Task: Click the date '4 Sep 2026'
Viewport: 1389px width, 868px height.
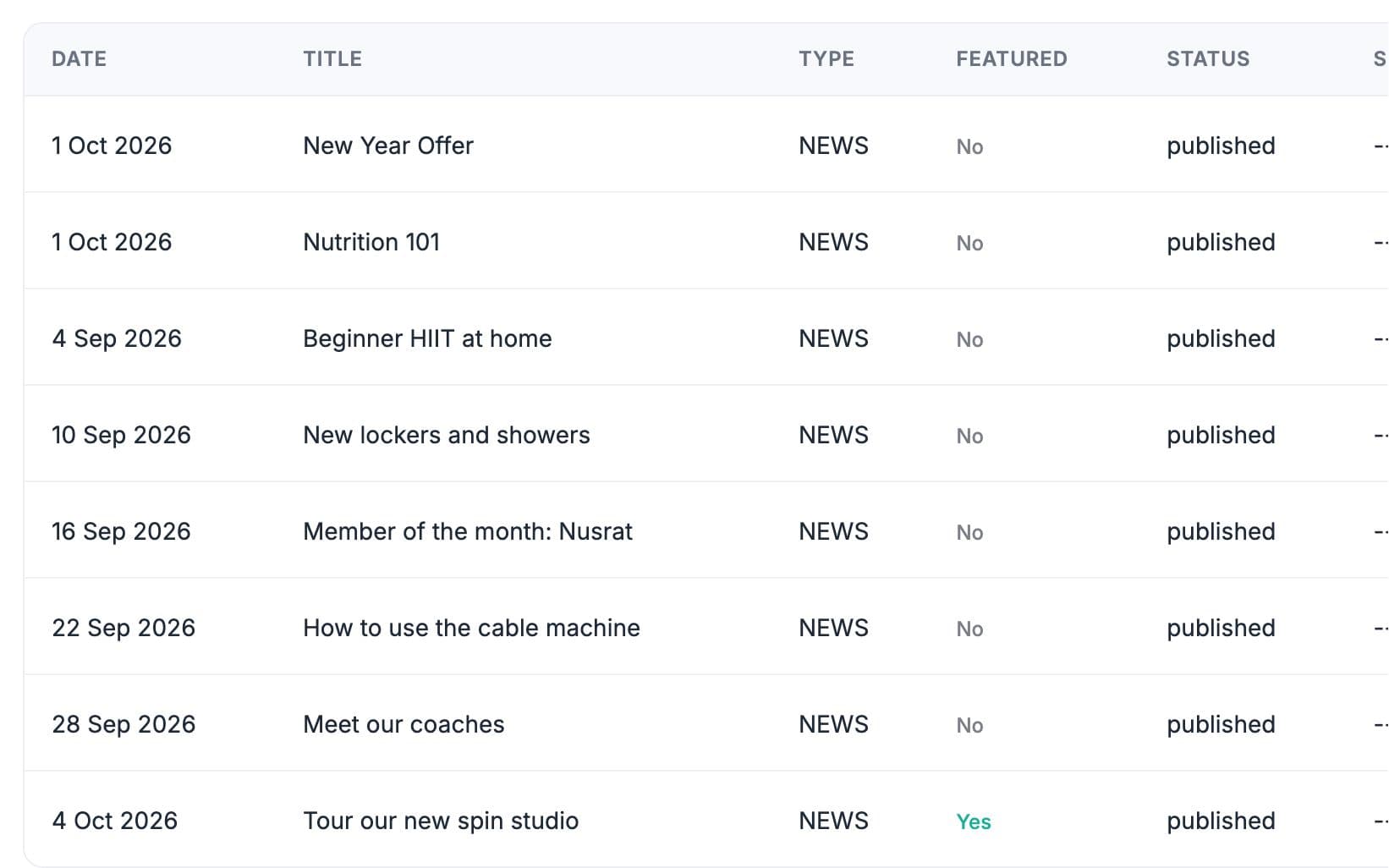Action: tap(117, 338)
